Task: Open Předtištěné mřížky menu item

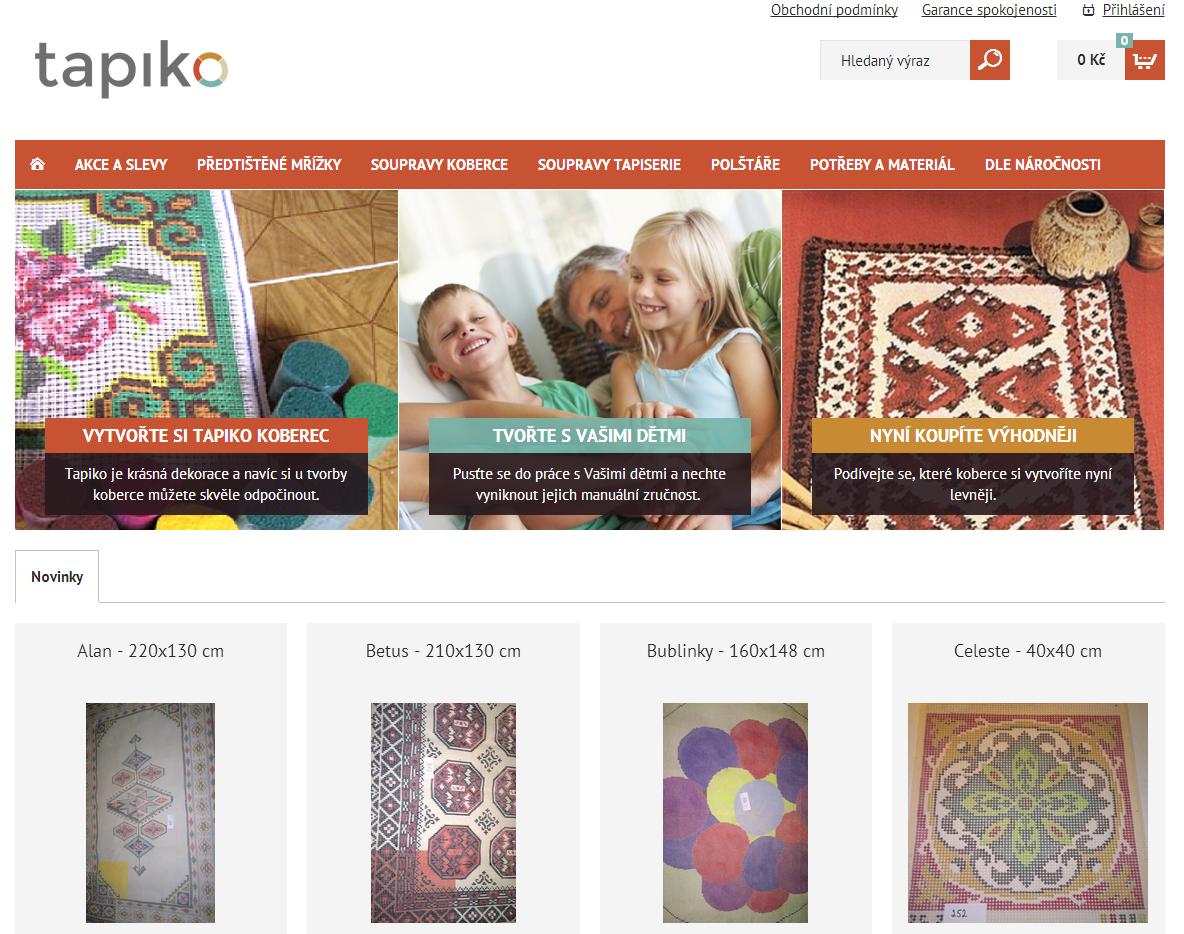Action: [269, 164]
